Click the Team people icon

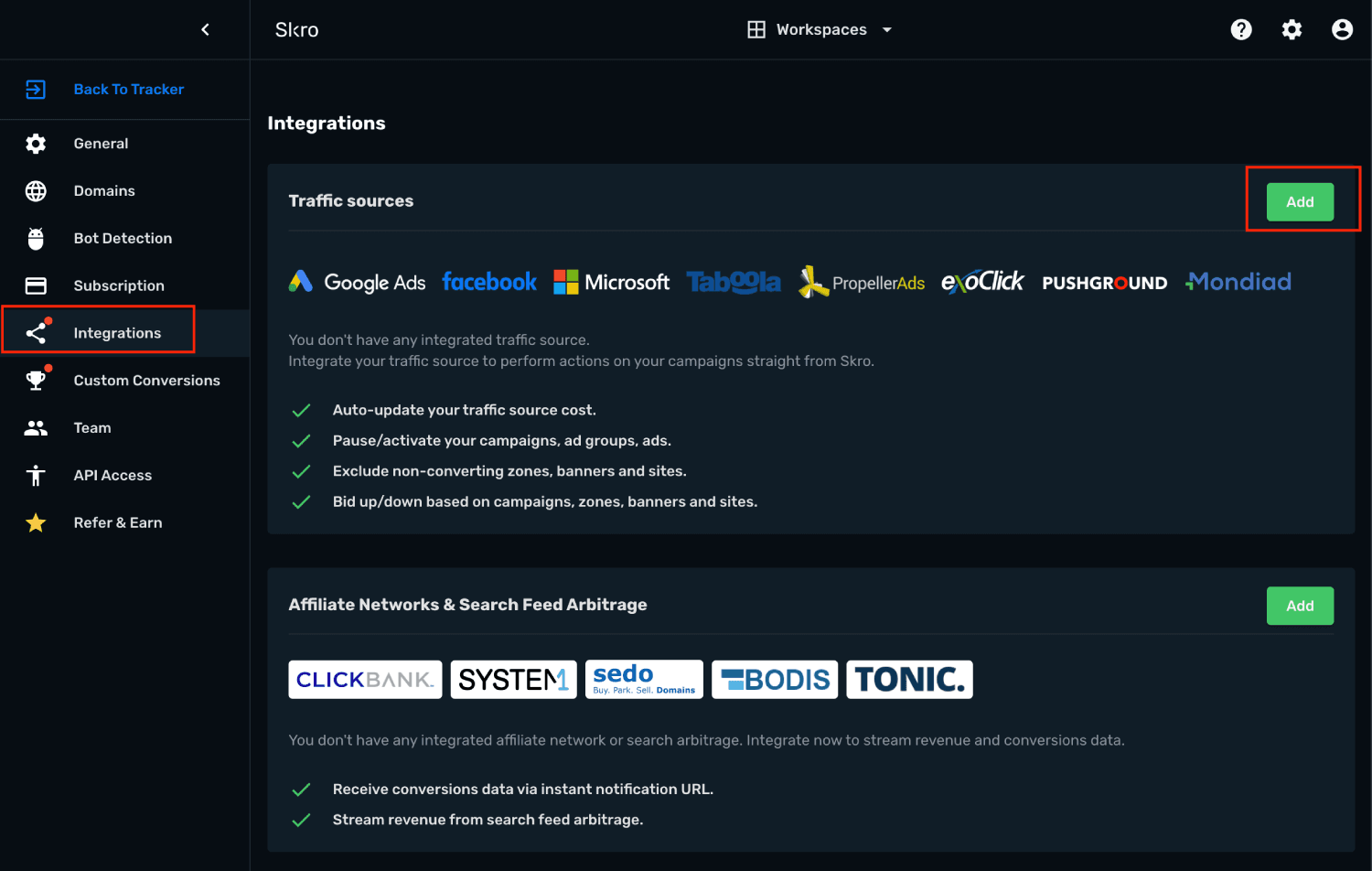[x=36, y=427]
